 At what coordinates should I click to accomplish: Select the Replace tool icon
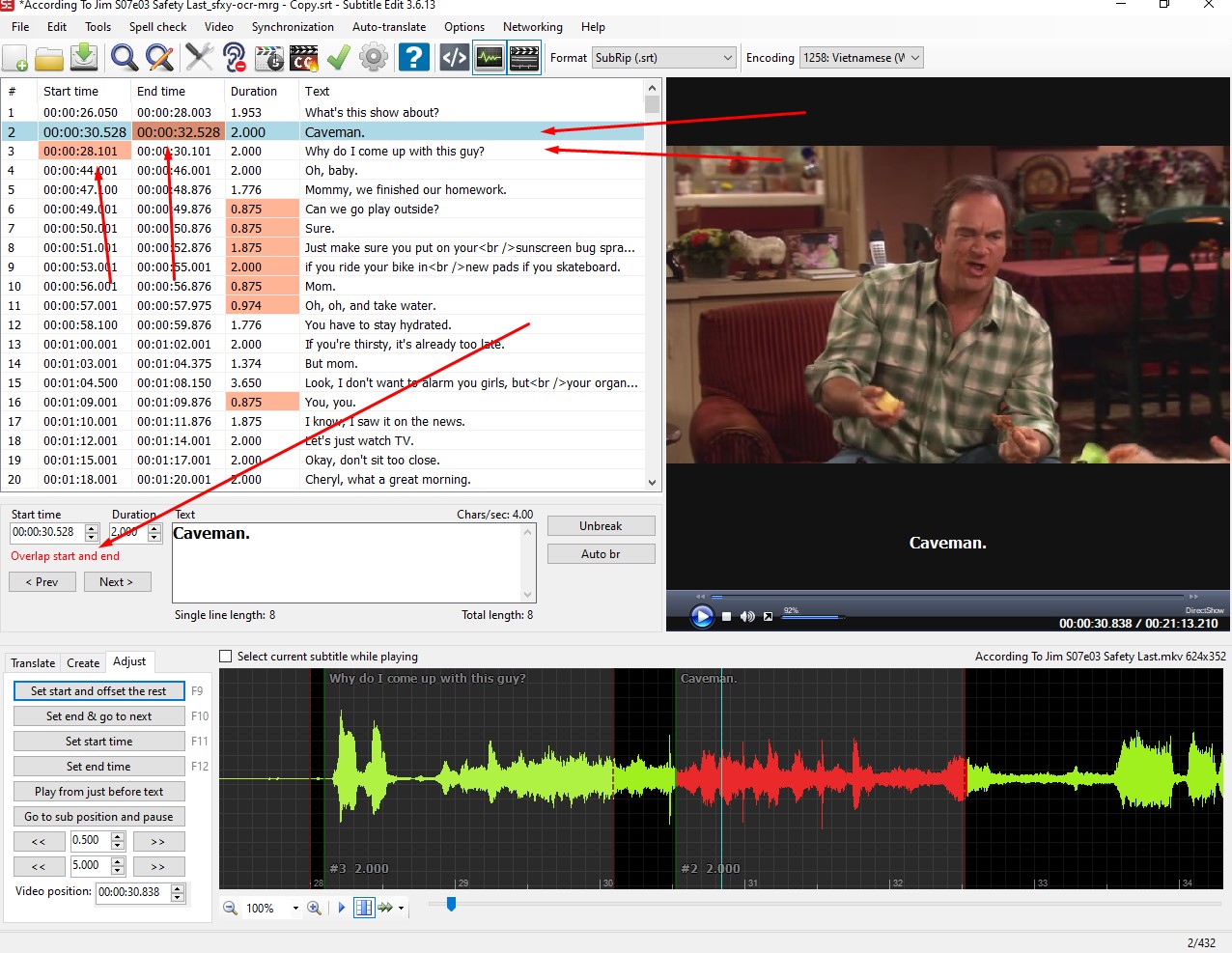point(160,57)
